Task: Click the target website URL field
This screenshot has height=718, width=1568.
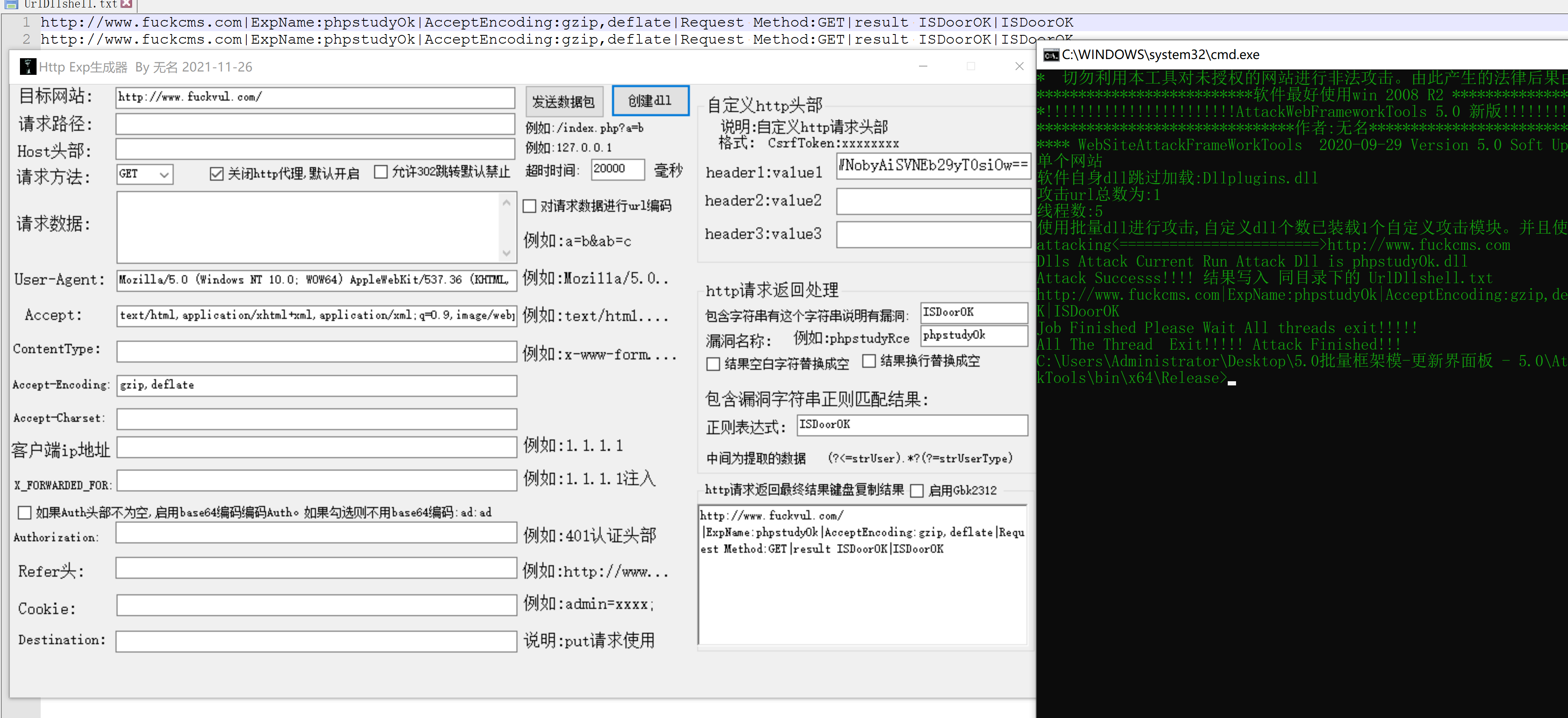Action: tap(315, 97)
